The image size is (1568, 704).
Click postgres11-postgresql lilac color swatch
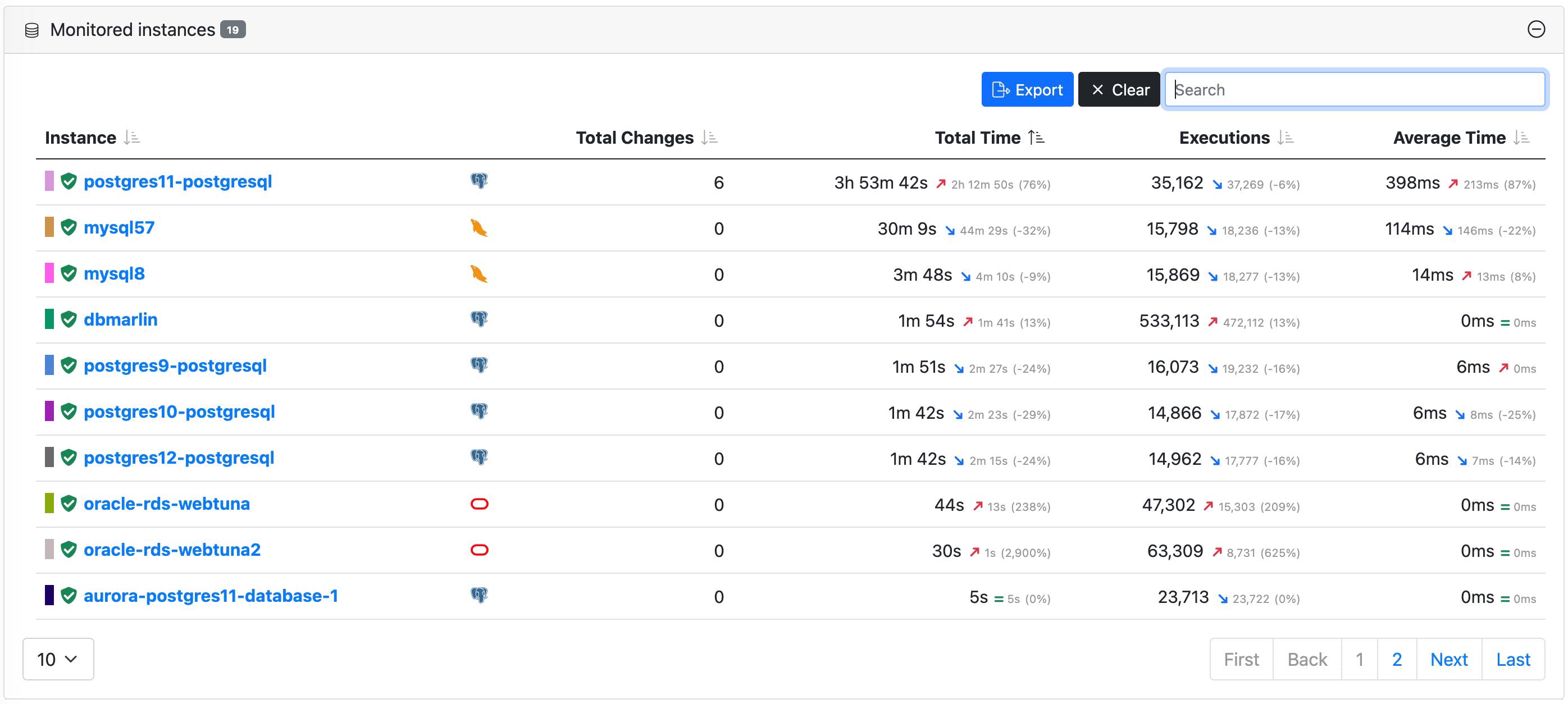(49, 181)
